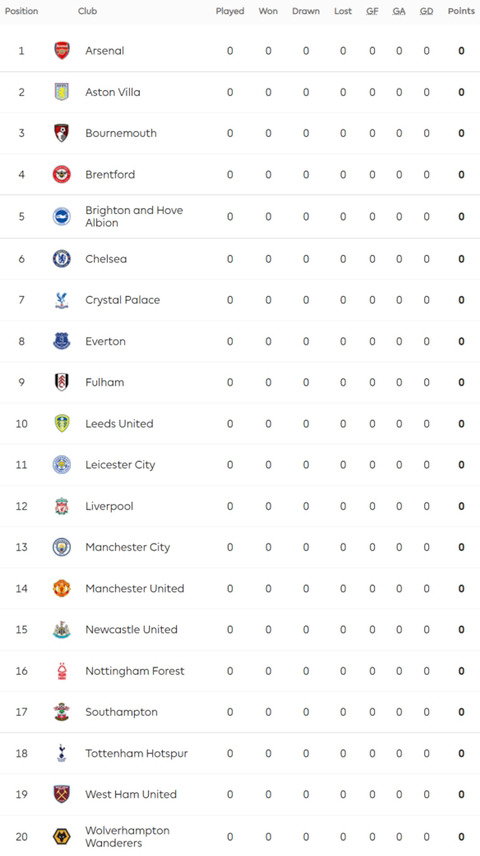This screenshot has height=856, width=480.
Task: Click the Points column header
Action: pyautogui.click(x=461, y=11)
